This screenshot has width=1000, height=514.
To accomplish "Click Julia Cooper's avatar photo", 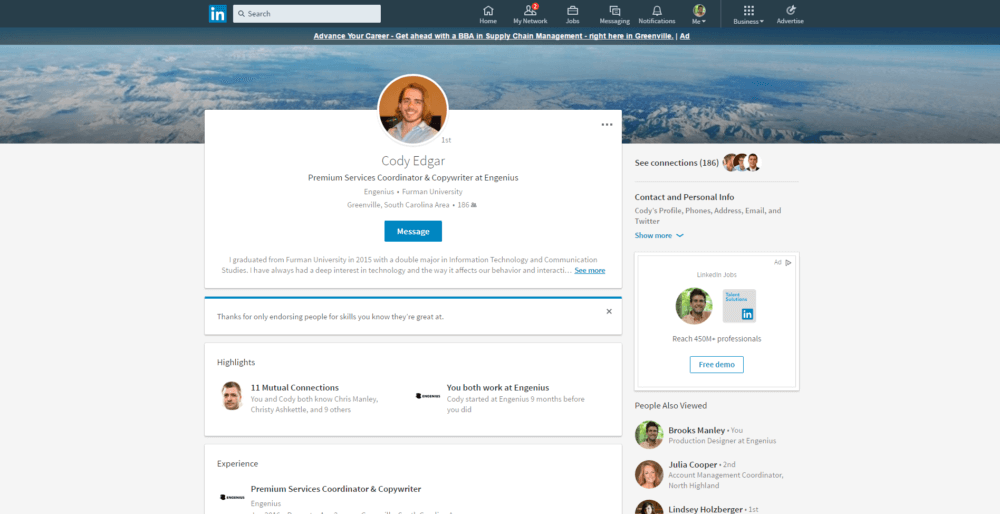I will point(649,474).
